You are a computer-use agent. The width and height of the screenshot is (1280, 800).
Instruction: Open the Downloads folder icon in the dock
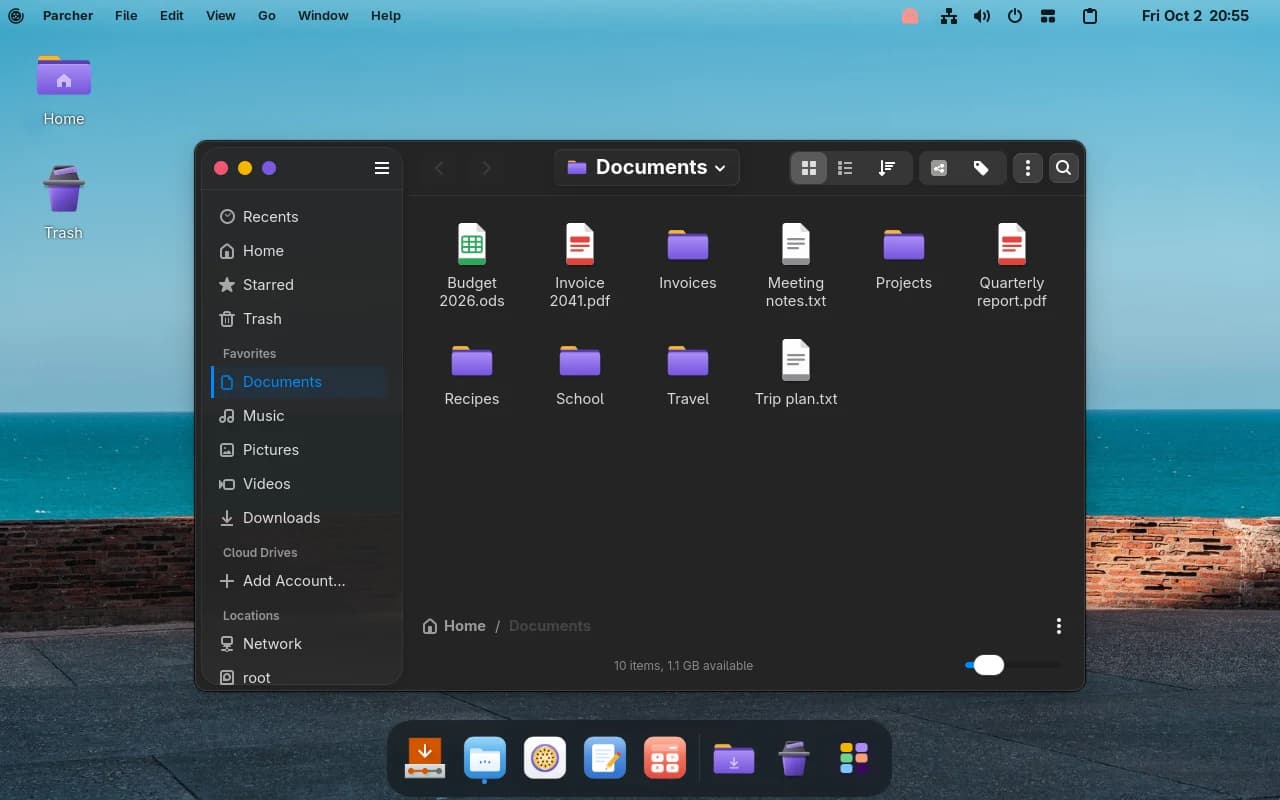click(x=734, y=758)
